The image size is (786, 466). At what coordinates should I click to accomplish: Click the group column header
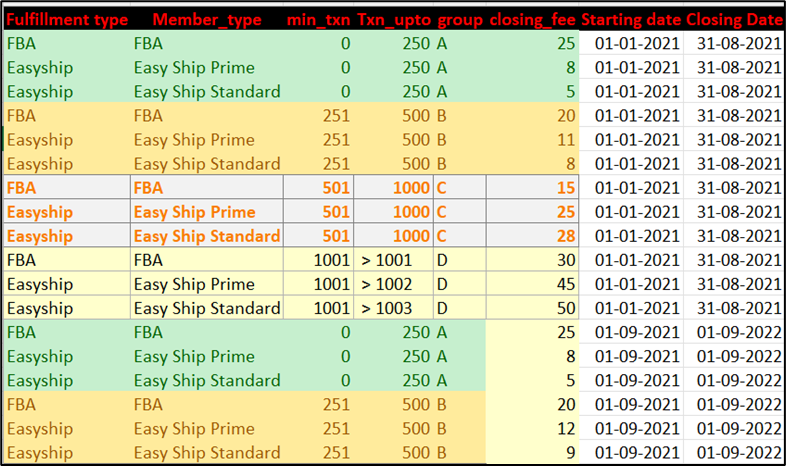(460, 20)
